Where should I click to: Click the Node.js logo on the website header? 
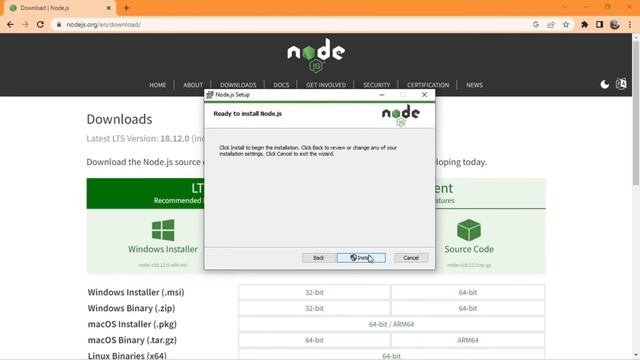coord(316,55)
